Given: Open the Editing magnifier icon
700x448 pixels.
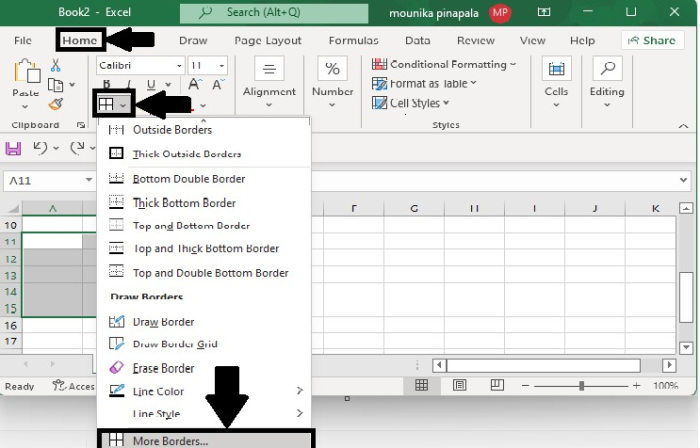Looking at the screenshot, I should (607, 69).
